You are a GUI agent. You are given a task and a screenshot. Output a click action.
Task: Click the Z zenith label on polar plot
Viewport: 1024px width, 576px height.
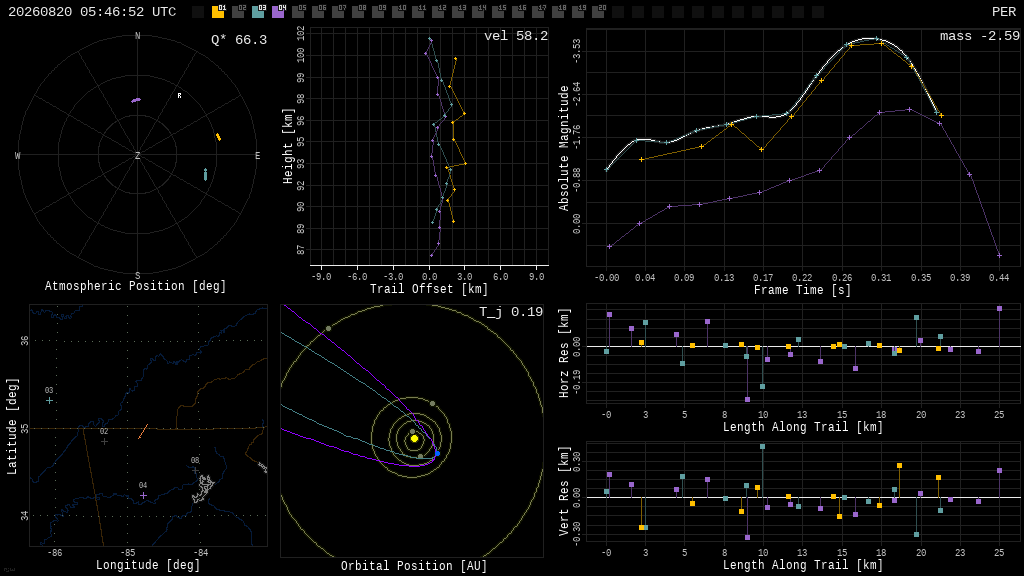137,155
